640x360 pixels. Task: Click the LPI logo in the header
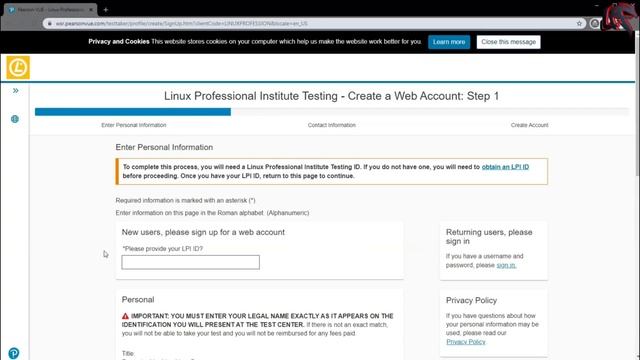tap(18, 67)
